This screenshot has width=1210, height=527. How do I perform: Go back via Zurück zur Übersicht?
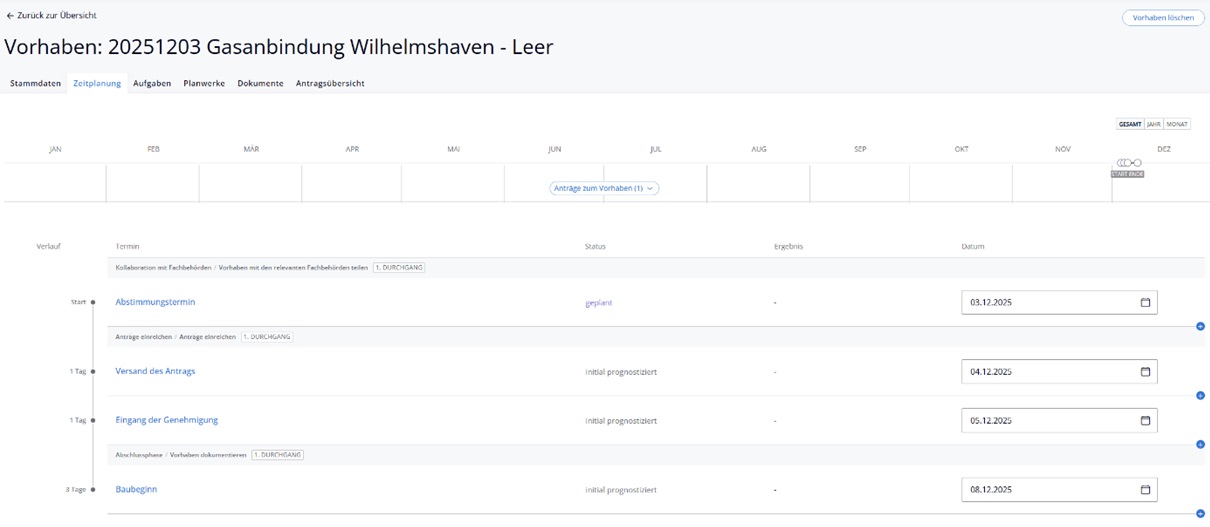52,16
